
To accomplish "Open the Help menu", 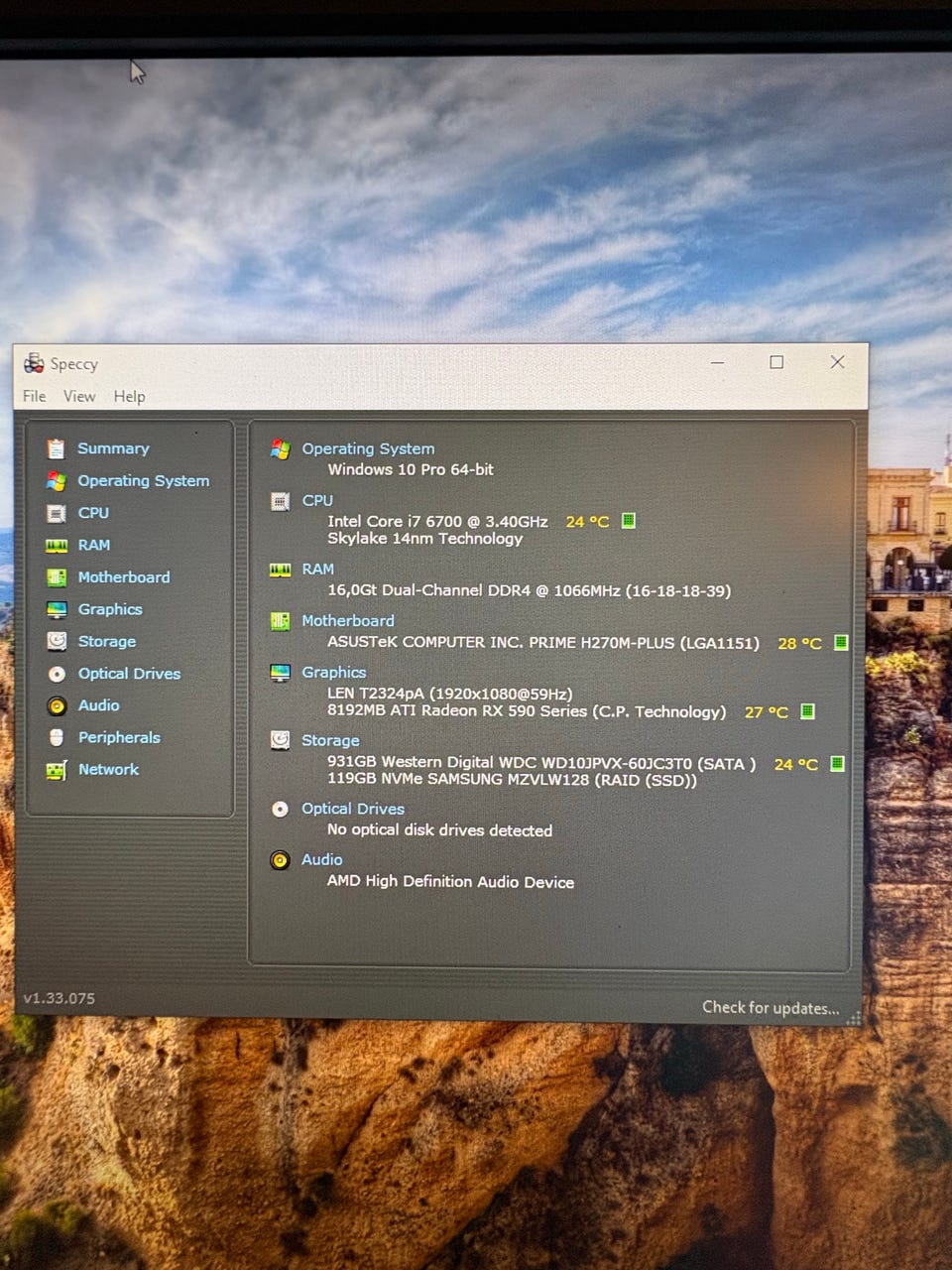I will (x=129, y=396).
